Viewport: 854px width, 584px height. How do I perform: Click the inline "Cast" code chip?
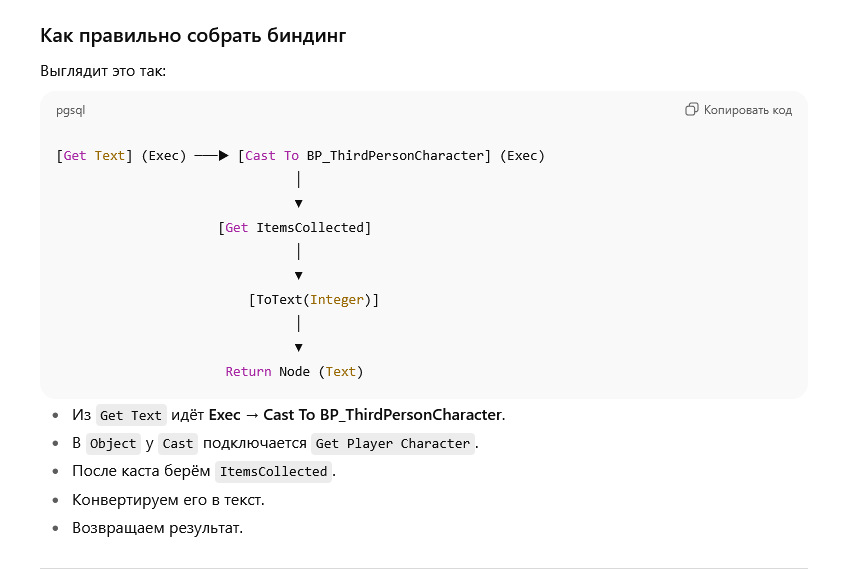point(178,444)
